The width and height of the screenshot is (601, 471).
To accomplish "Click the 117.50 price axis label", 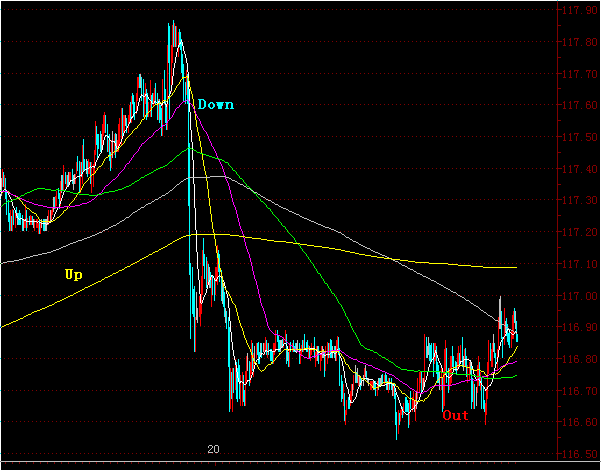I will (x=580, y=137).
